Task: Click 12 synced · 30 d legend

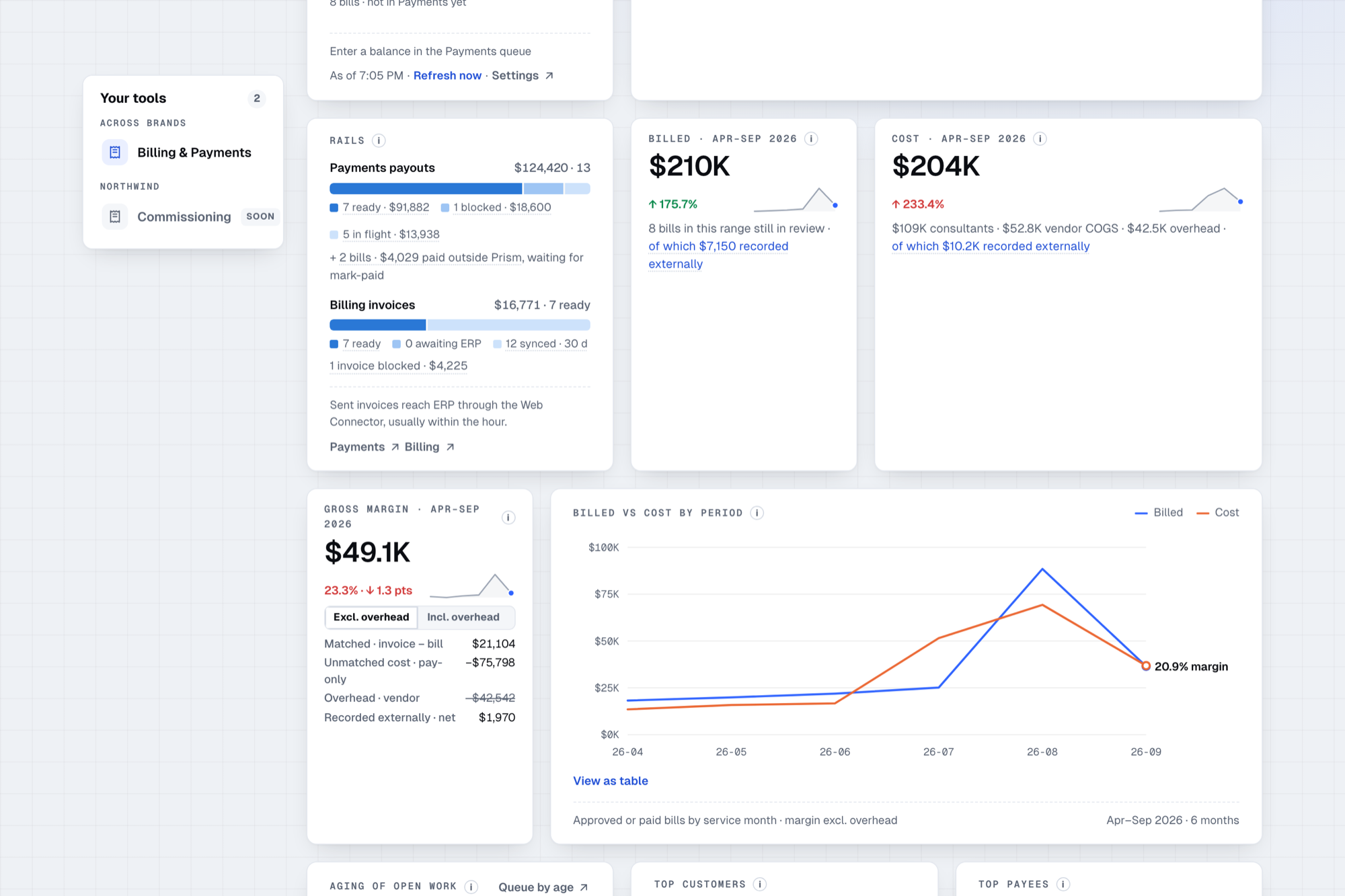Action: coord(540,344)
